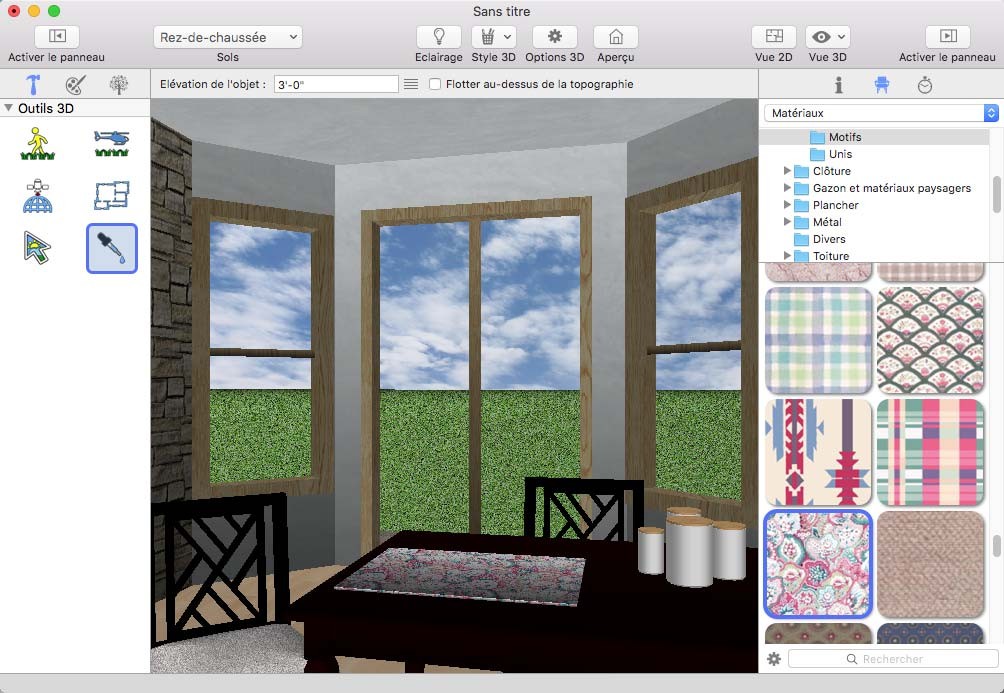Select the eyedropper material tool
Screen dimensions: 1004x693
[x=111, y=248]
